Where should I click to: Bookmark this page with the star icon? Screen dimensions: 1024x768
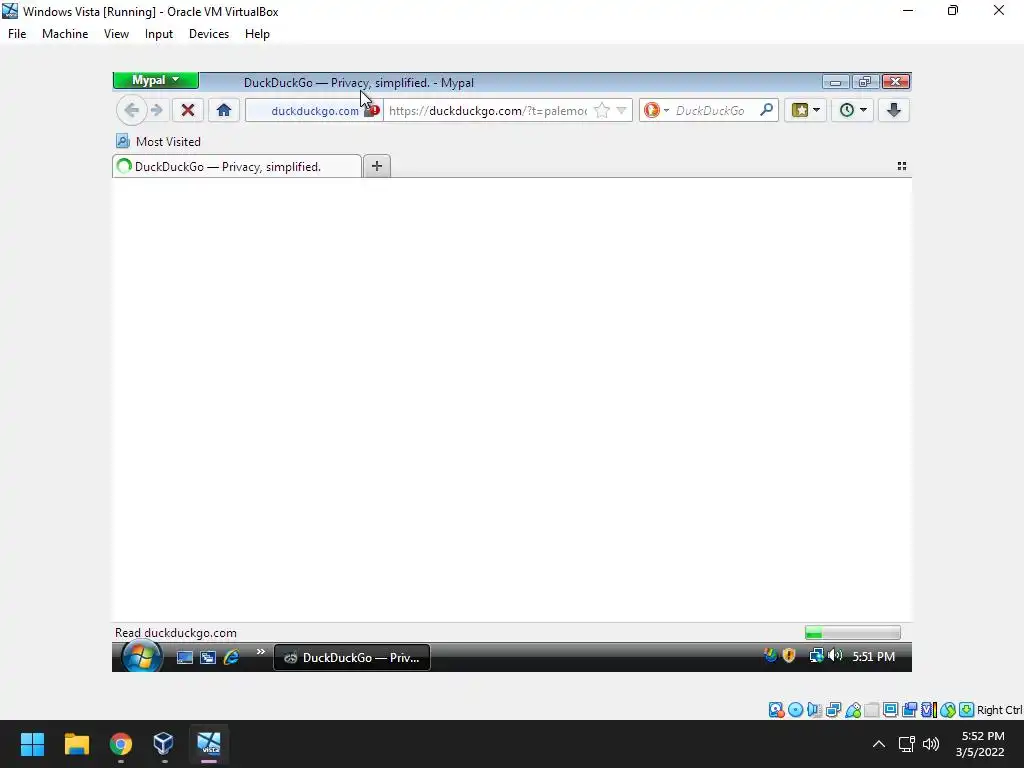[x=601, y=110]
